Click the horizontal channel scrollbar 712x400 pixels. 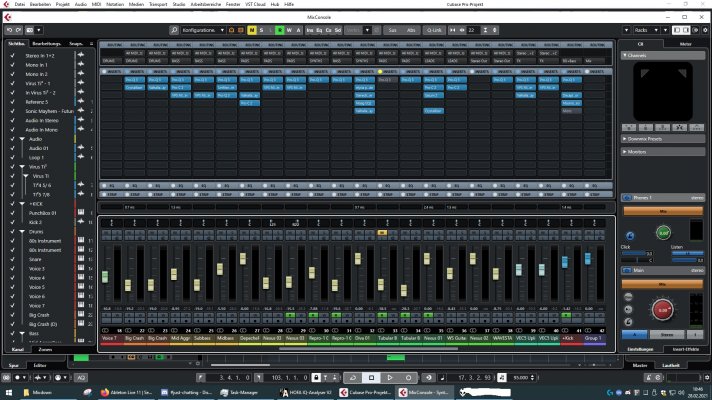[x=368, y=349]
